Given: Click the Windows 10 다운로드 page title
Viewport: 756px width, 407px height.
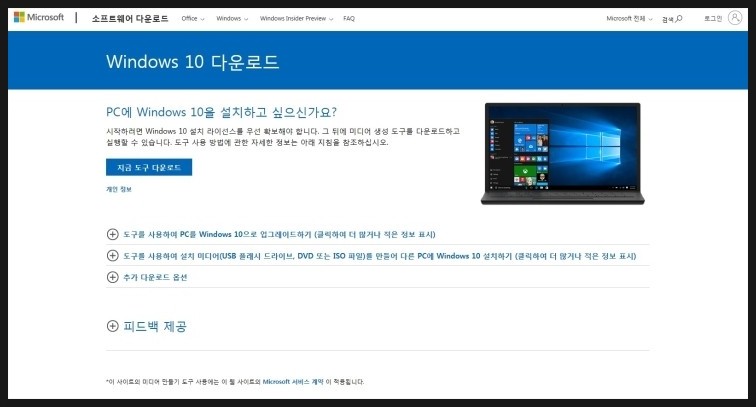Looking at the screenshot, I should pyautogui.click(x=192, y=62).
